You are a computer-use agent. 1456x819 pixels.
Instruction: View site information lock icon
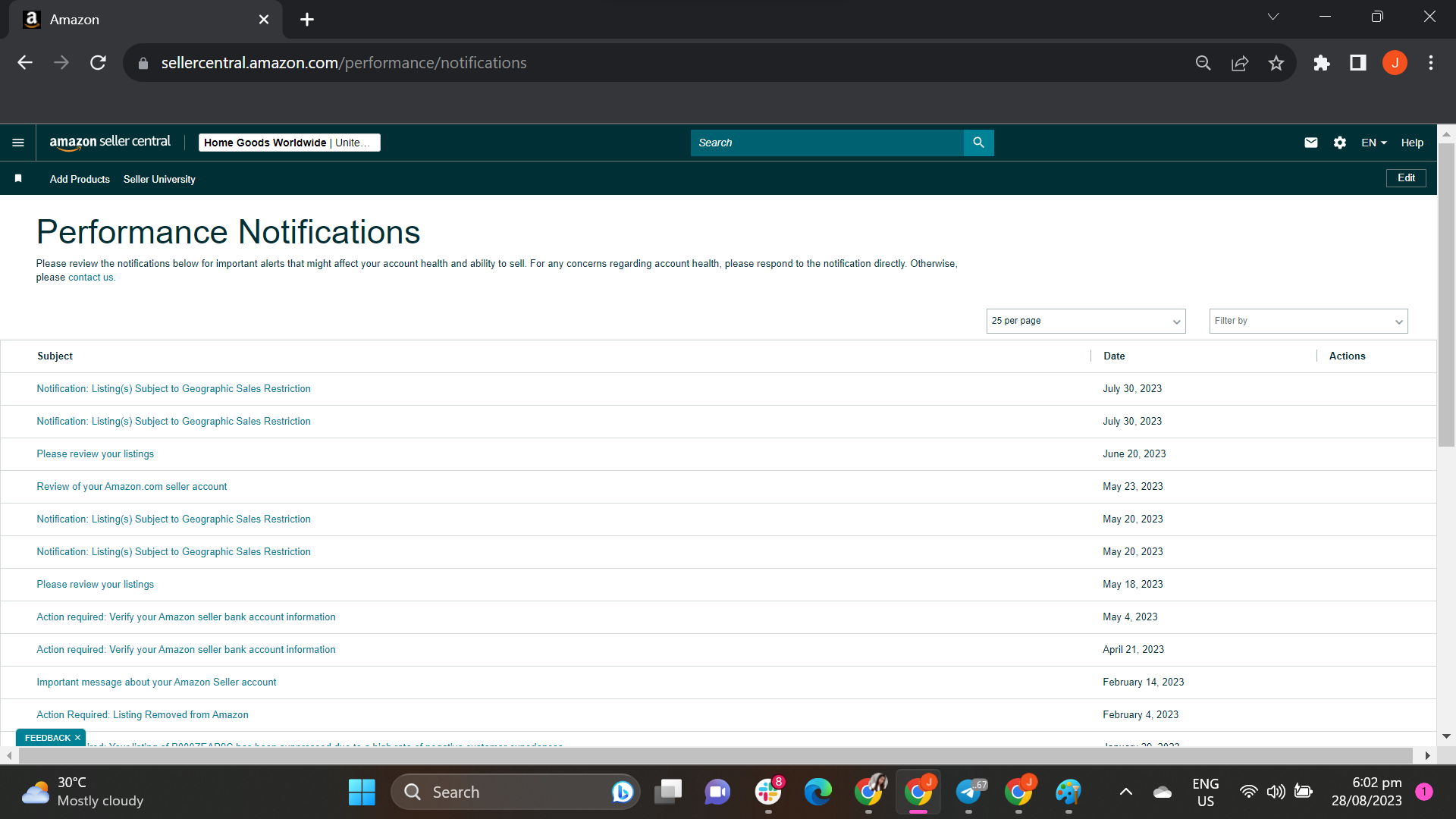click(x=143, y=64)
